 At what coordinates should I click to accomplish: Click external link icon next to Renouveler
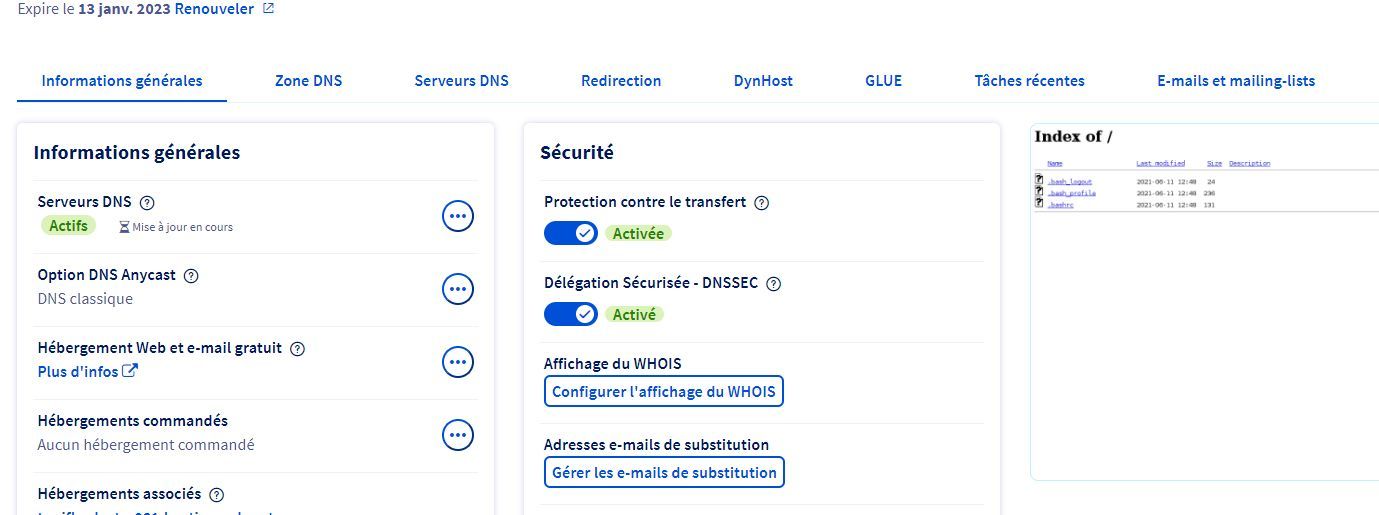point(268,9)
